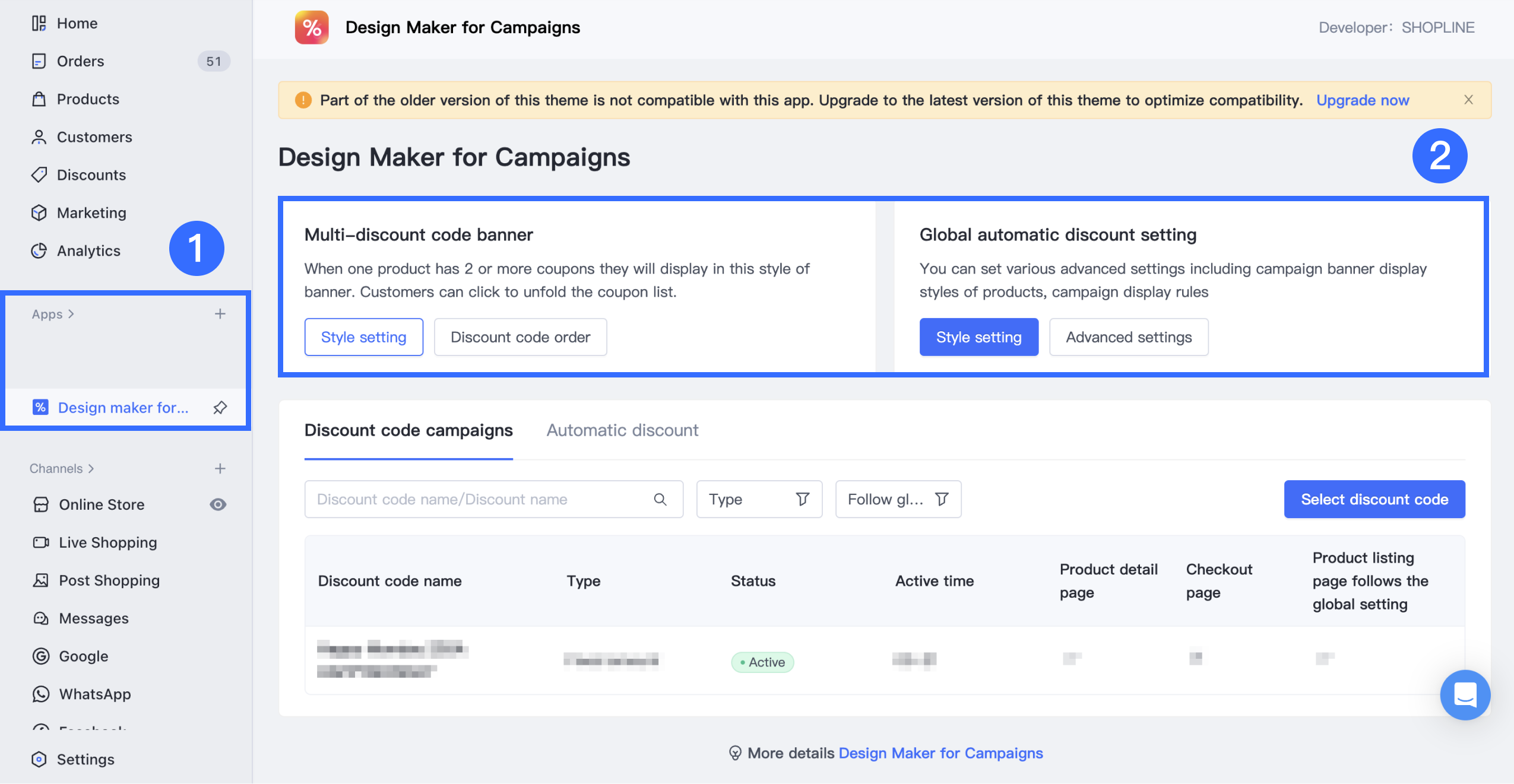
Task: Dismiss the theme compatibility warning banner
Action: [x=1468, y=100]
